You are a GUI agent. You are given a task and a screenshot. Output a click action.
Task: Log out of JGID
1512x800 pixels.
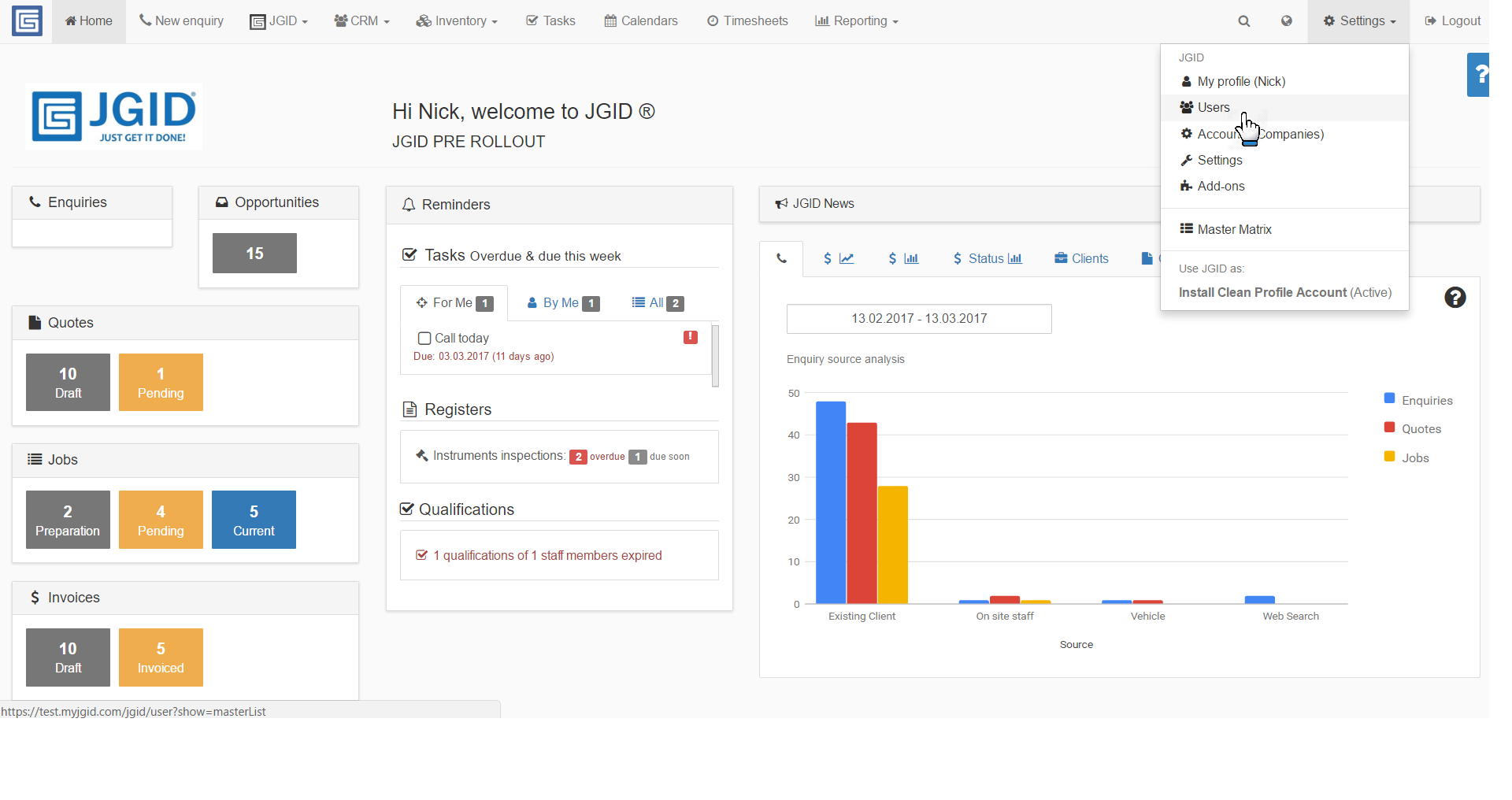coord(1453,21)
